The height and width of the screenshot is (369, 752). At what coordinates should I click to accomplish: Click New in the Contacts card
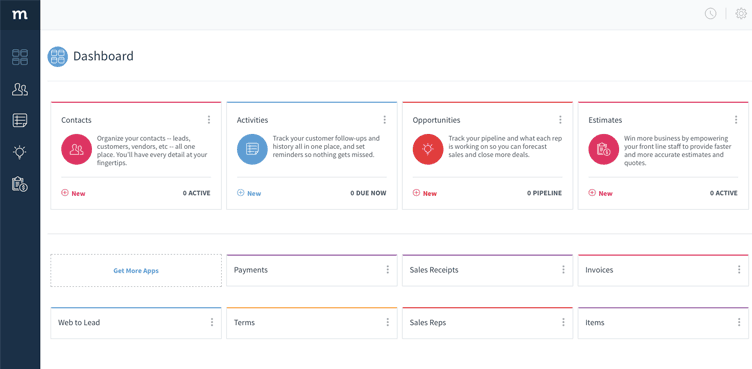73,193
